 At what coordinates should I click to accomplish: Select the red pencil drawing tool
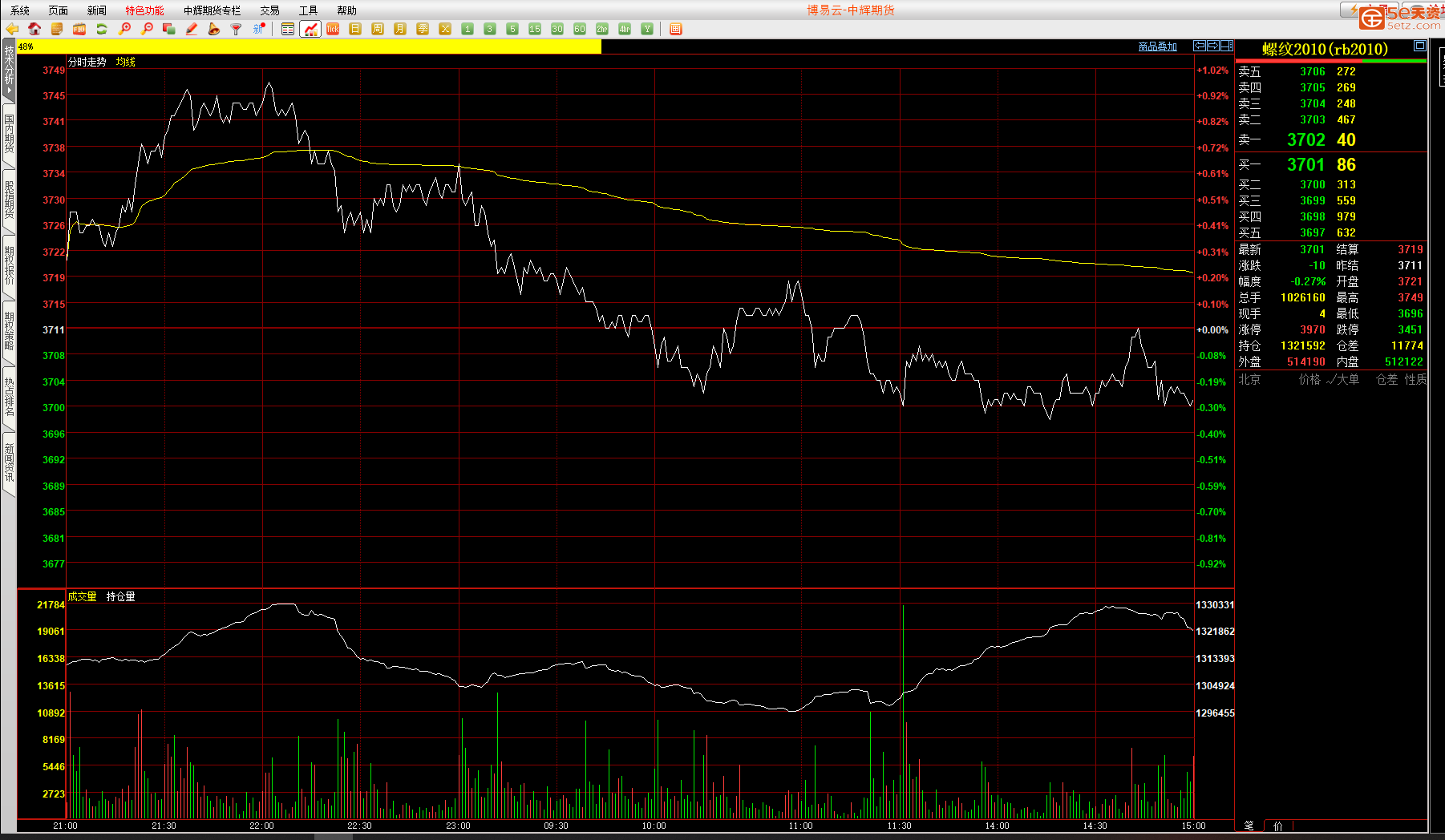tap(192, 29)
